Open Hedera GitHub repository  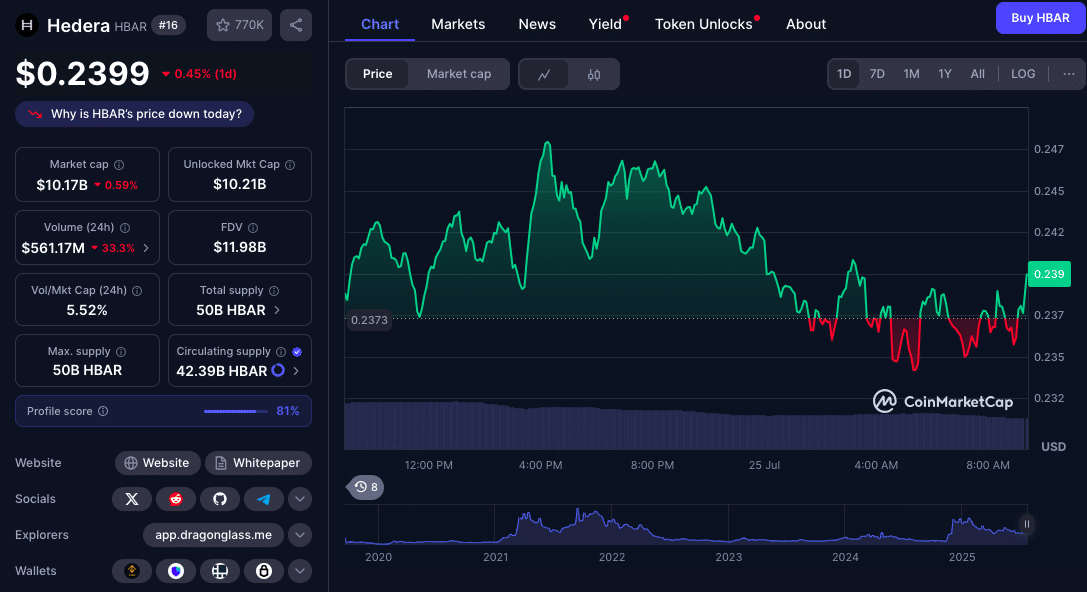220,499
